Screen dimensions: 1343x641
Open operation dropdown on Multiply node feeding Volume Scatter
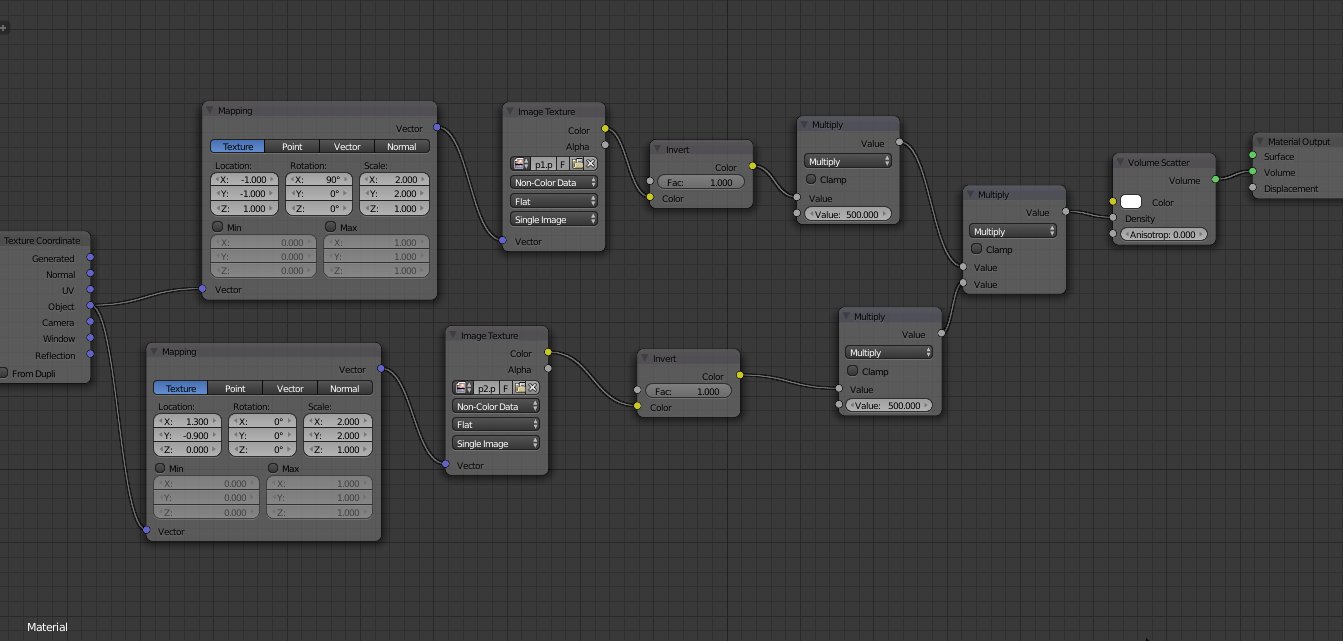pos(1013,231)
